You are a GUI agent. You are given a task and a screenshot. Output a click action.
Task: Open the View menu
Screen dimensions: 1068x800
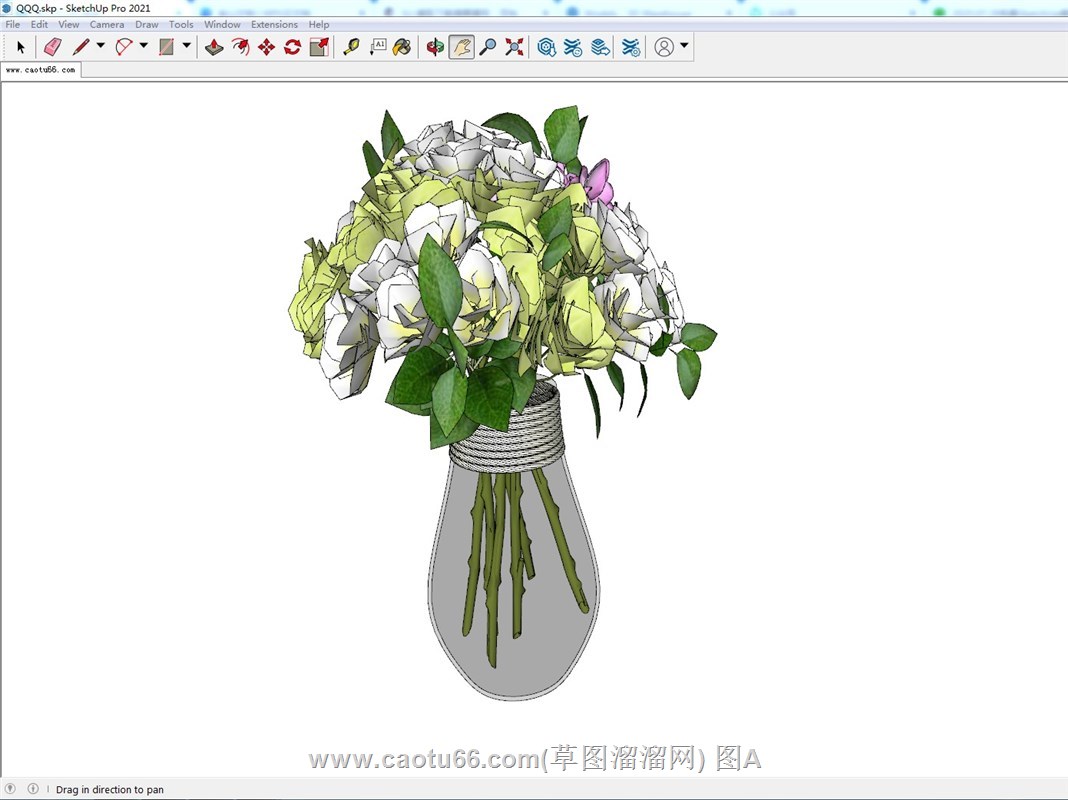click(68, 25)
